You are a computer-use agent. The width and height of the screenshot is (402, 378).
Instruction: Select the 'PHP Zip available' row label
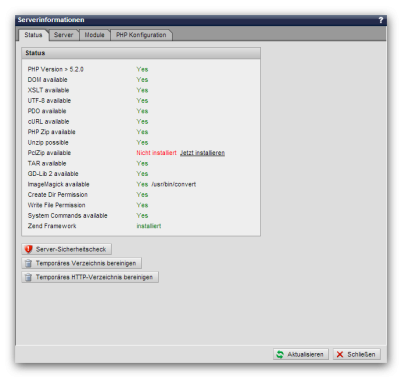[52, 132]
